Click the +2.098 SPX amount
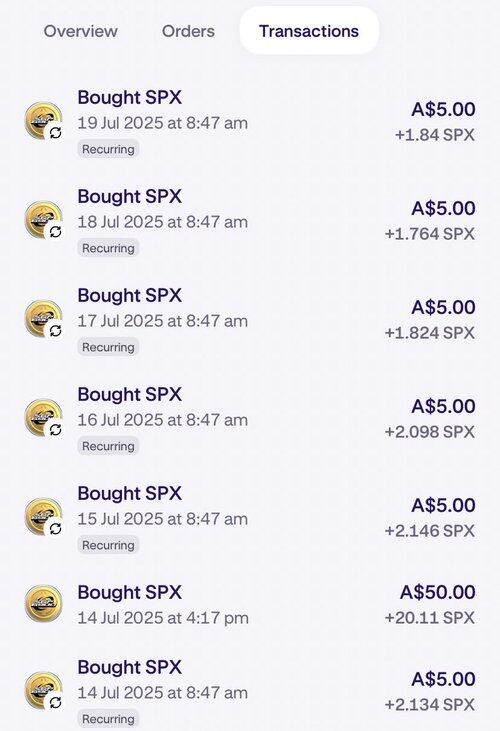The height and width of the screenshot is (731, 500). click(430, 432)
